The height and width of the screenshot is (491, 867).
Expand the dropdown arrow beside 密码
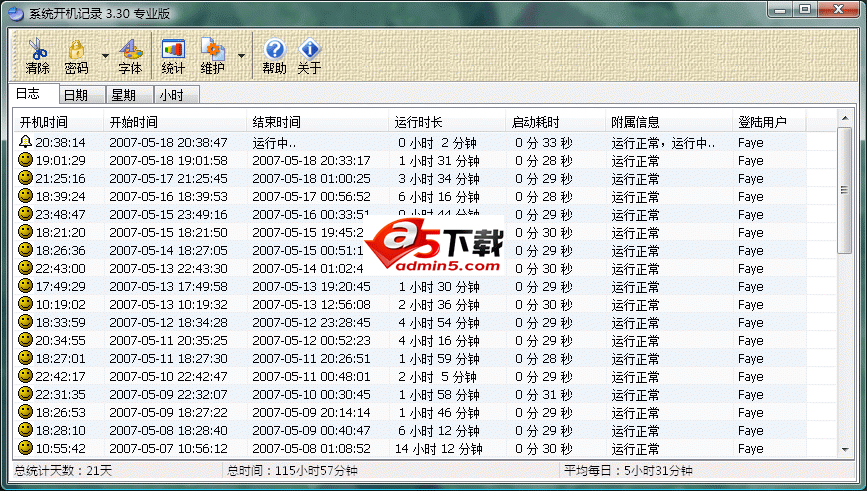105,56
